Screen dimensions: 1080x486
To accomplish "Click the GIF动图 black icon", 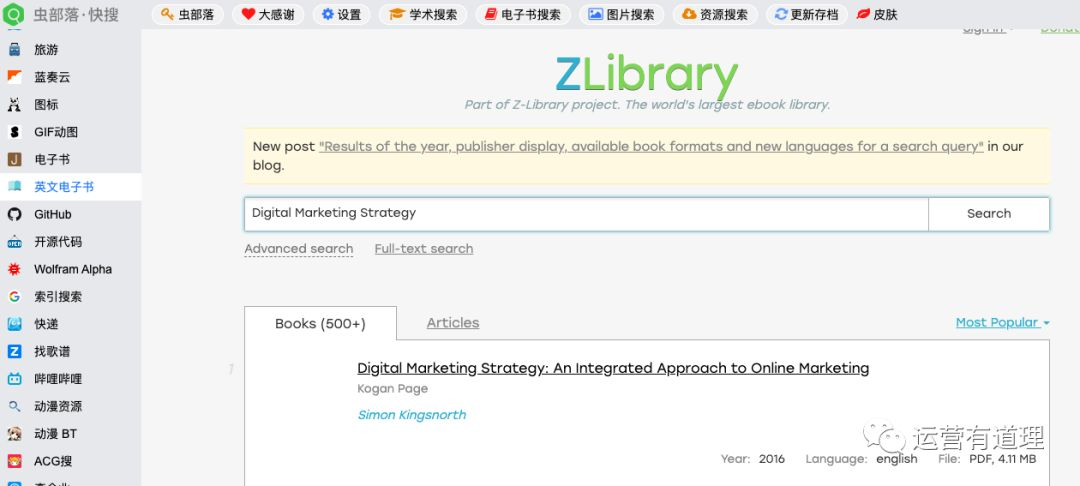I will click(14, 132).
